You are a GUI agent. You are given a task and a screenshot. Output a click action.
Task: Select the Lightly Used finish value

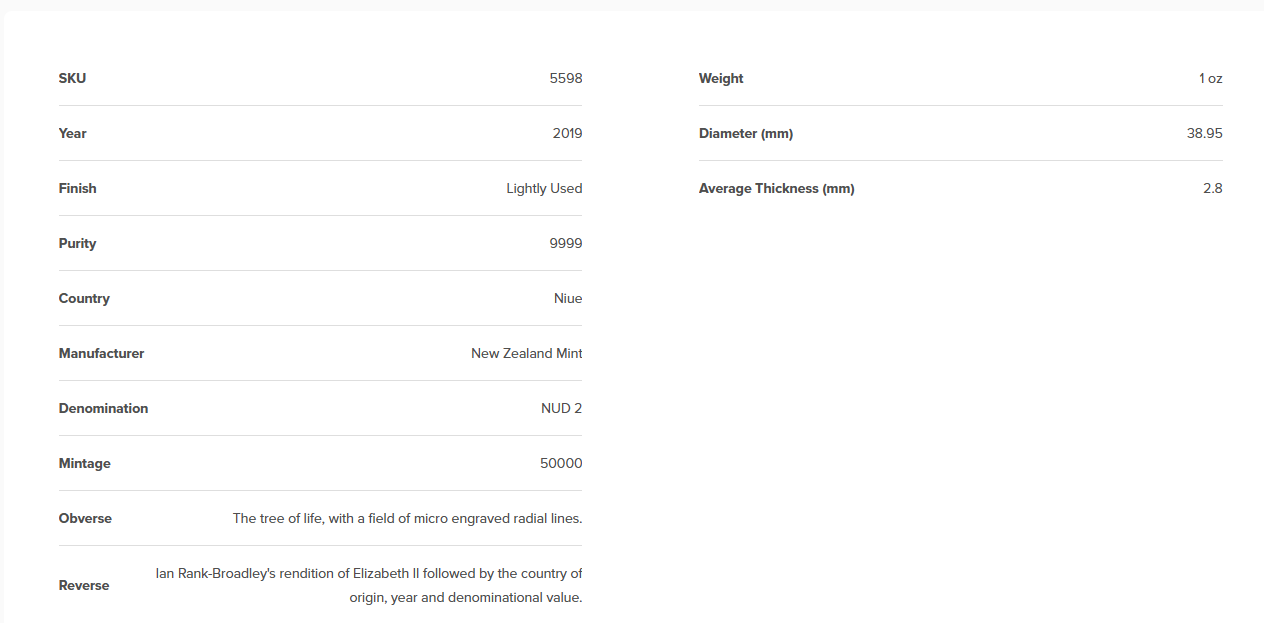coord(544,188)
